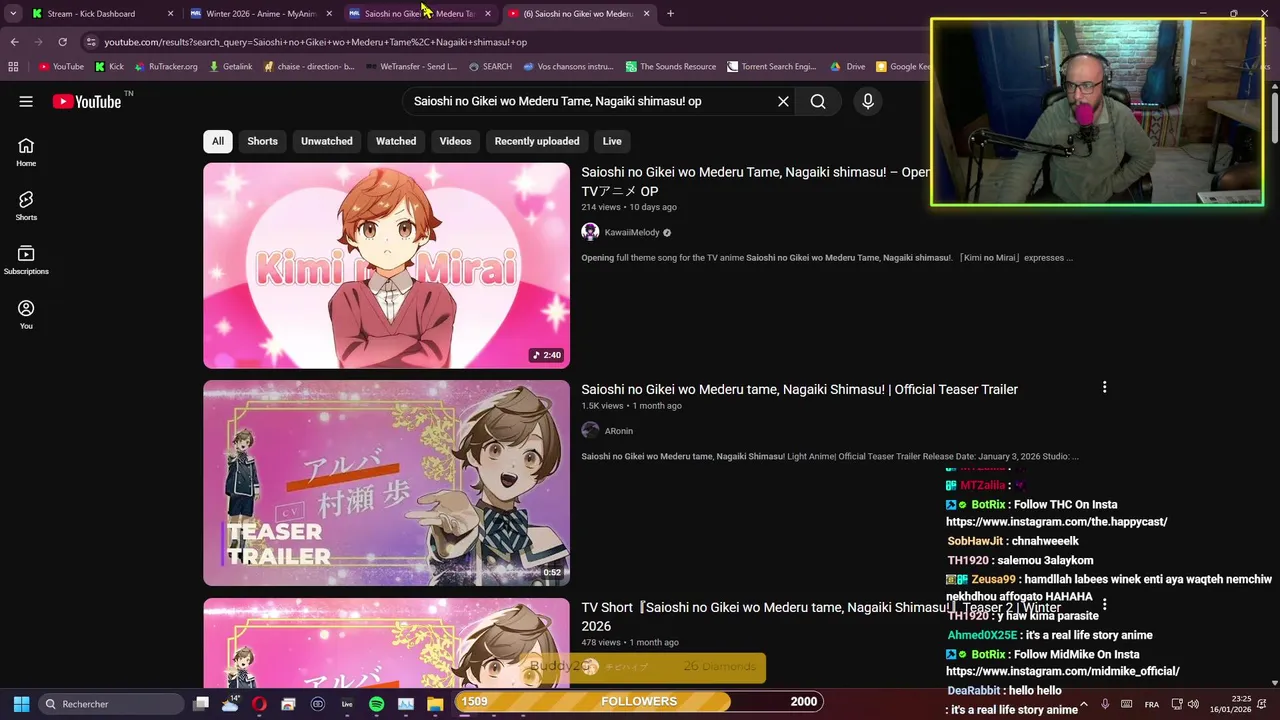Screen dimensions: 1280x720
Task: Open the YouTube bookmark
Action: (61, 67)
